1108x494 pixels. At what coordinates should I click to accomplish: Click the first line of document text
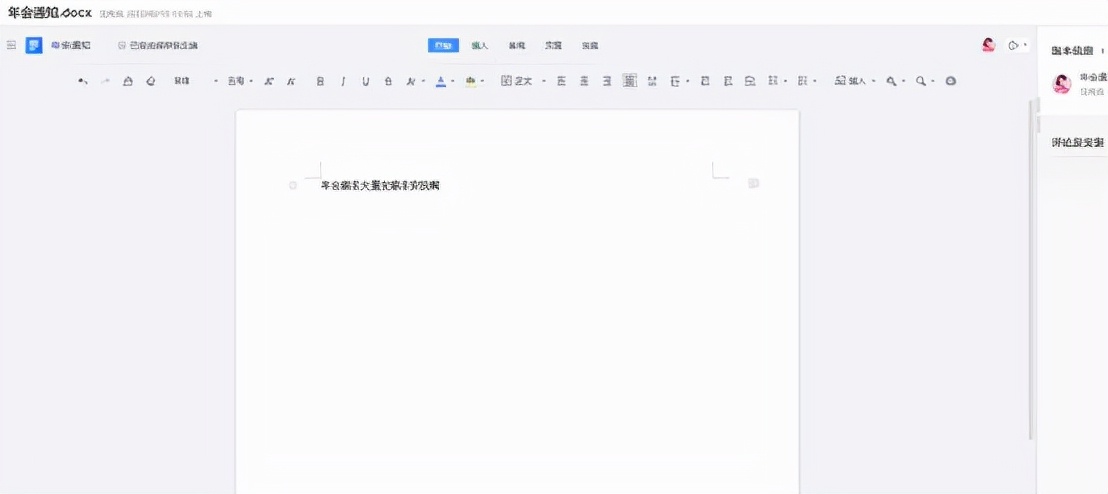pyautogui.click(x=380, y=186)
